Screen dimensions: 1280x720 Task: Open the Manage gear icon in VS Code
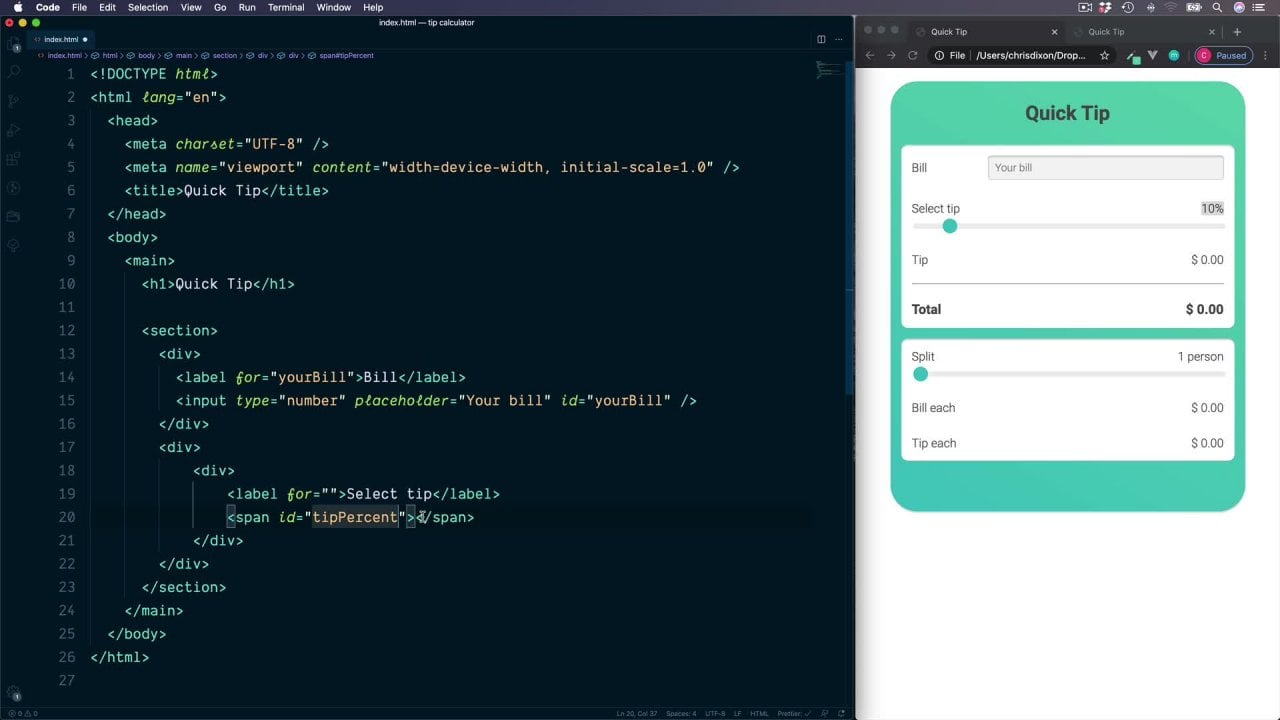(x=13, y=692)
